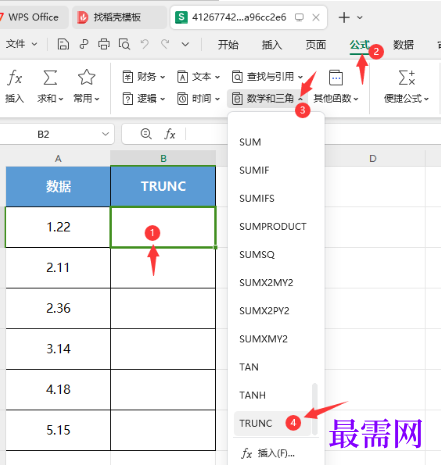Click the formula bar input area
The image size is (441, 465).
point(207,134)
